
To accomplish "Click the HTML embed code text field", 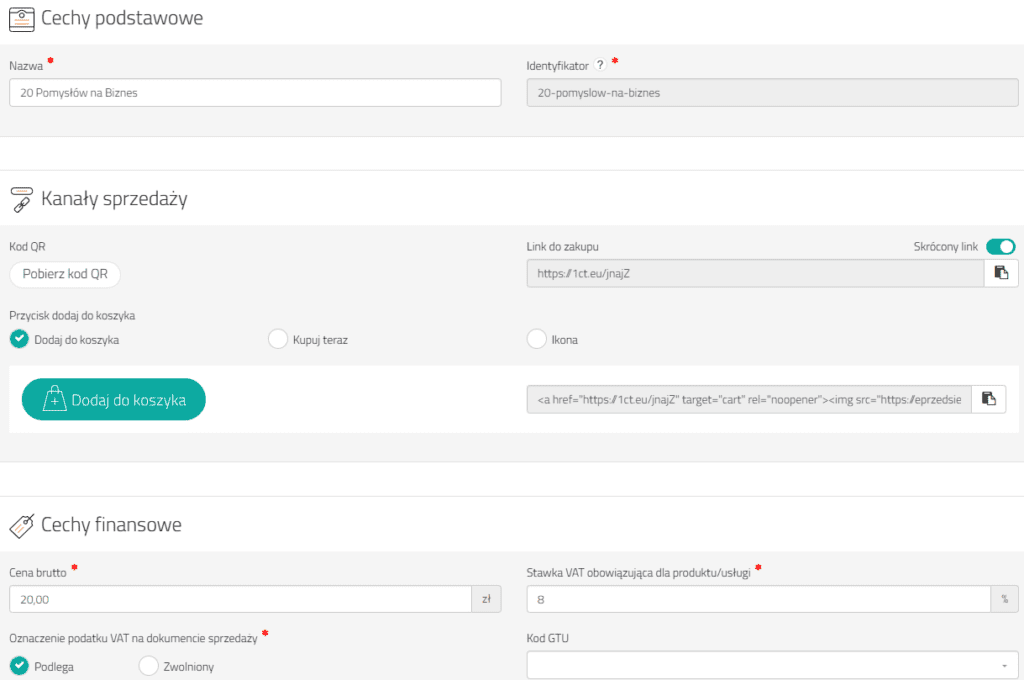I will click(x=749, y=399).
